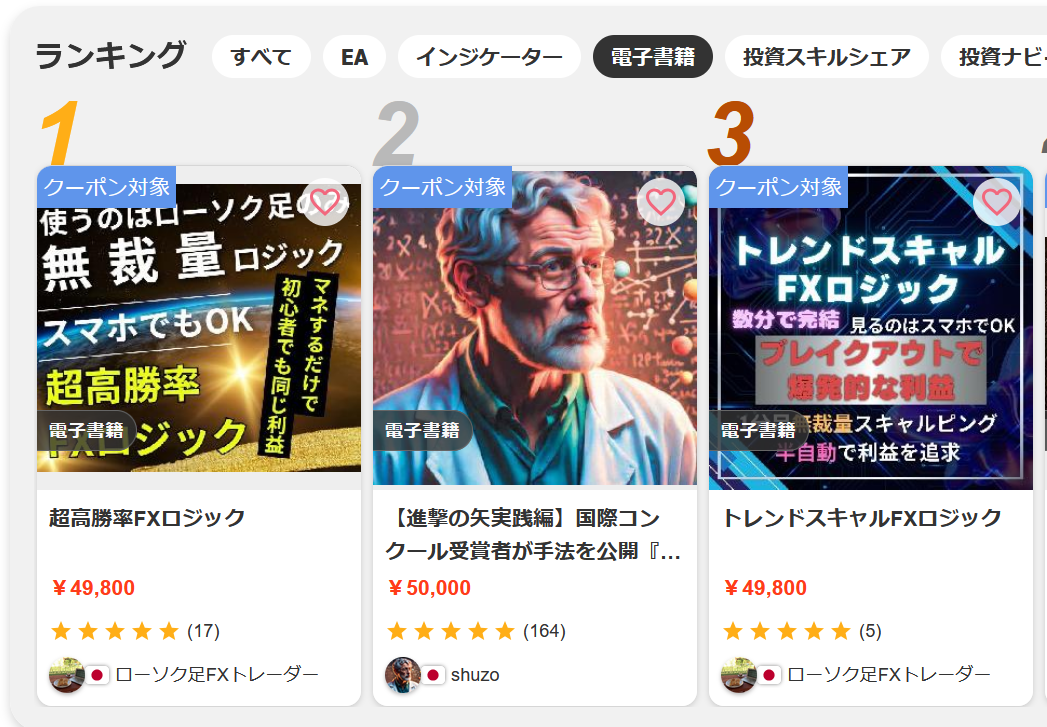The image size is (1047, 727).
Task: Select the 電子書籍 tab
Action: click(x=653, y=57)
